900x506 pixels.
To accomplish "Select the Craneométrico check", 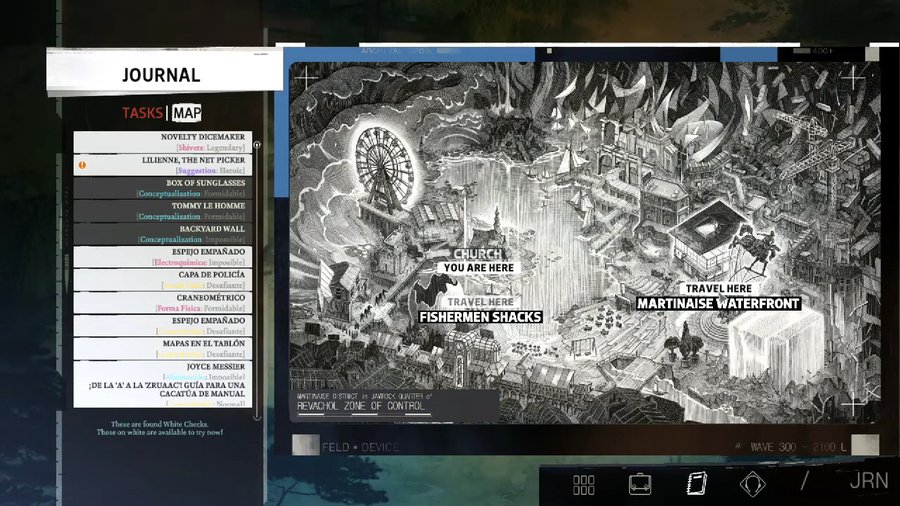I will [x=162, y=302].
